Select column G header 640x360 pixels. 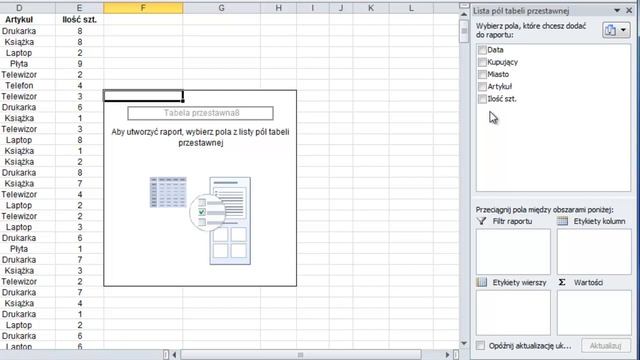tap(222, 8)
